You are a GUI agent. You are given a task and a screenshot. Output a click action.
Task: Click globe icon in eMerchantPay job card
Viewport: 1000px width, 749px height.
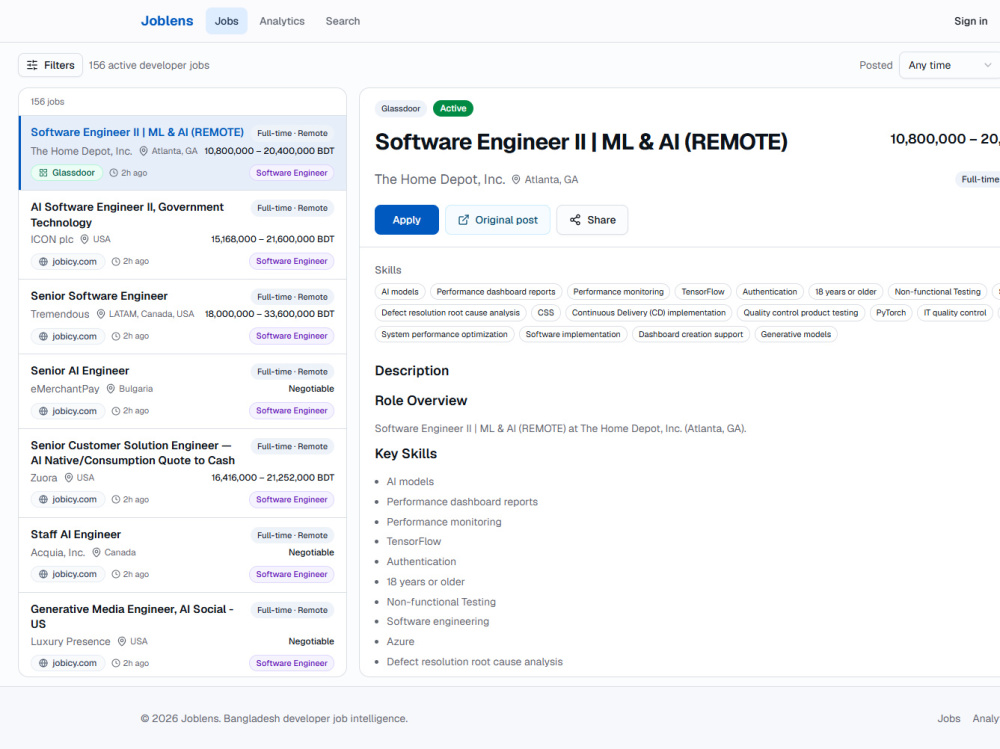click(43, 411)
